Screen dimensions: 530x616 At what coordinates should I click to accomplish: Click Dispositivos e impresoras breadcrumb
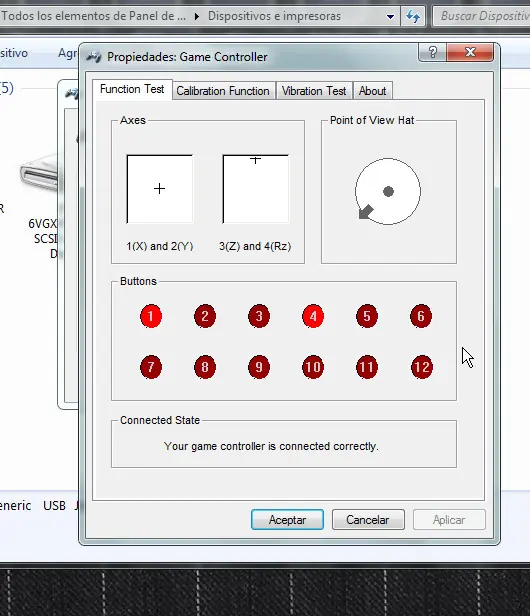point(274,16)
